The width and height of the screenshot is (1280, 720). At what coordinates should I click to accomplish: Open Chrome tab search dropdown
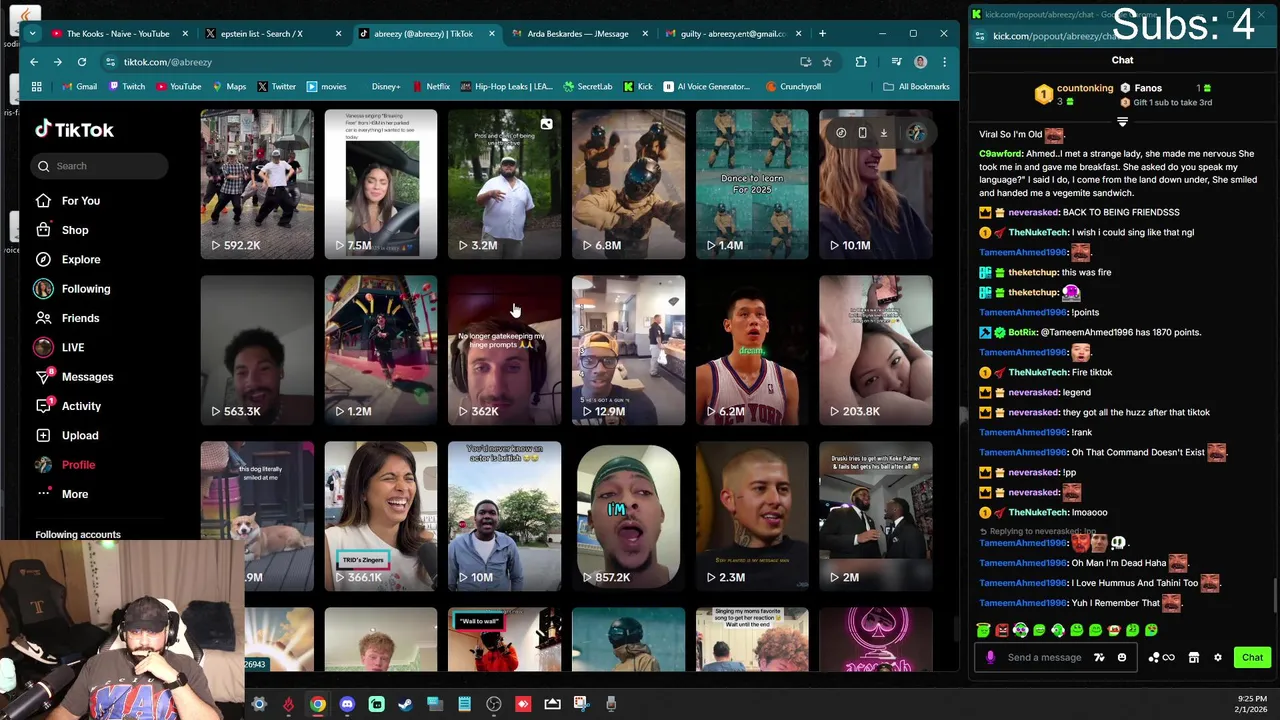tap(32, 34)
